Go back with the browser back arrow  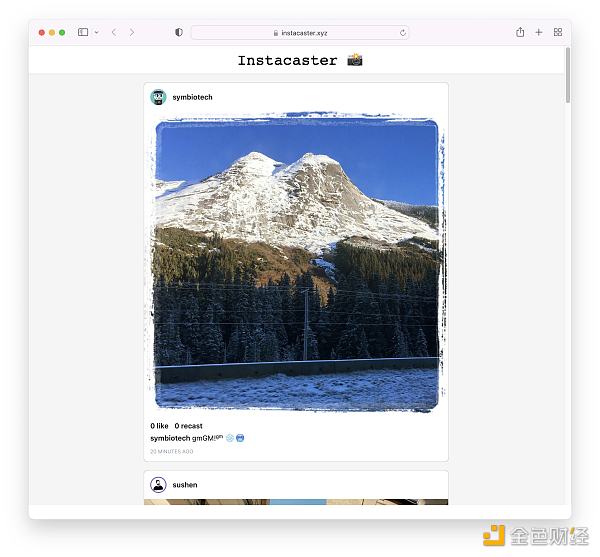(x=114, y=33)
